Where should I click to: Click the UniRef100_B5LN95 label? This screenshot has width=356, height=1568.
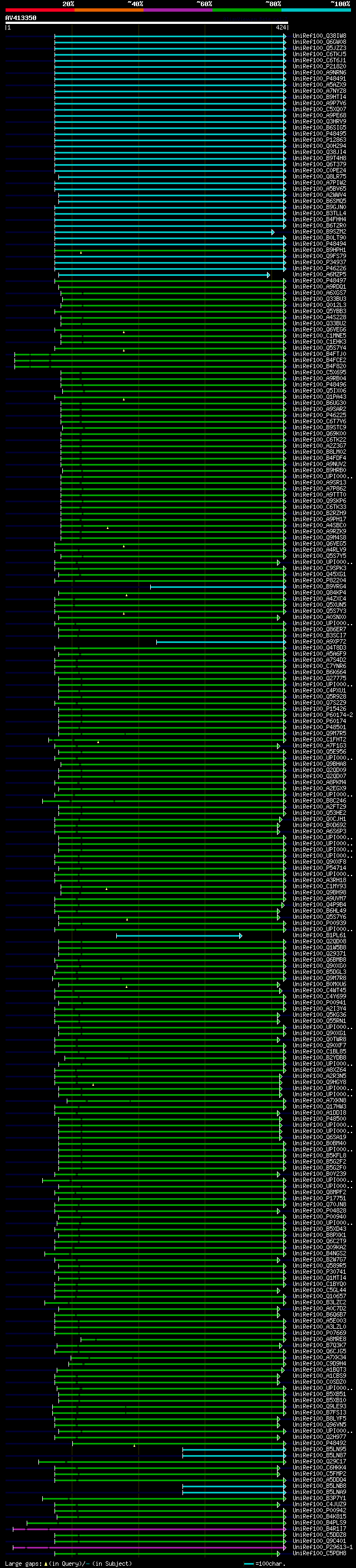click(319, 1450)
